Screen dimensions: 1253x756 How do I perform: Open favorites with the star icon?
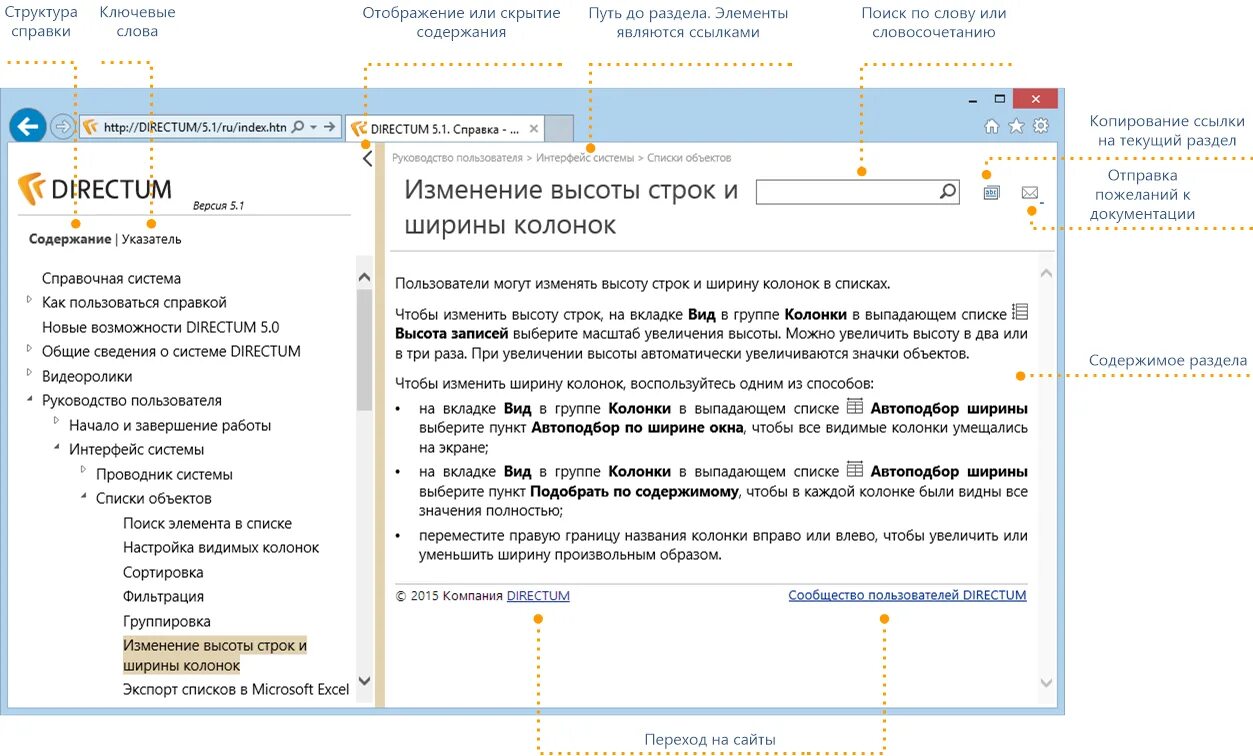[x=1016, y=126]
